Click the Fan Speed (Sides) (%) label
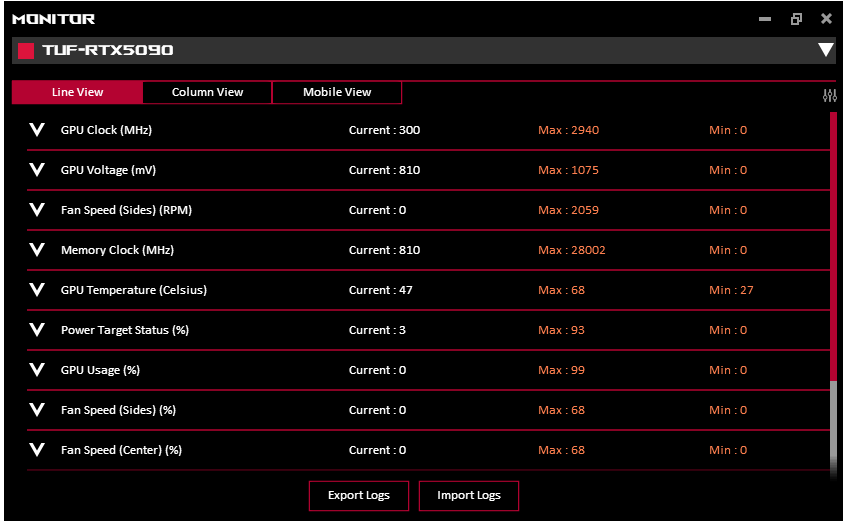This screenshot has width=843, height=522. 118,410
